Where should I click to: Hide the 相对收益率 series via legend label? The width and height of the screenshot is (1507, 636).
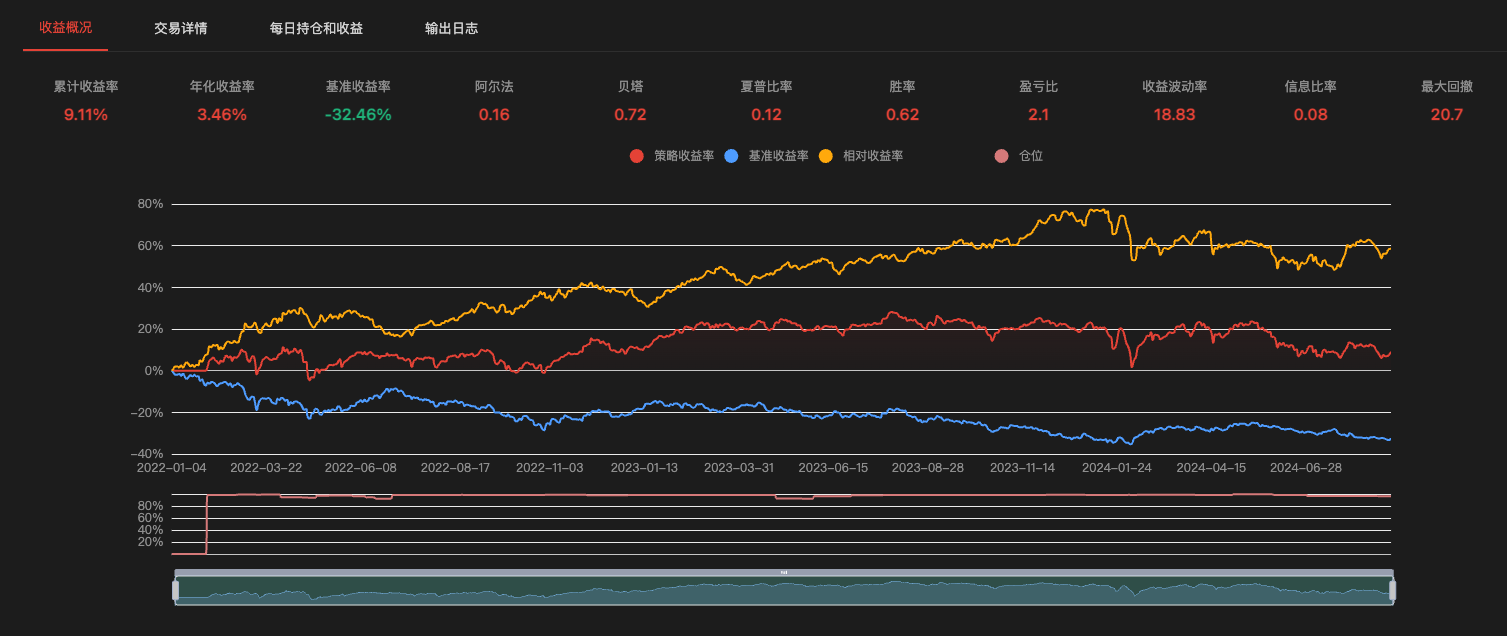pyautogui.click(x=873, y=156)
